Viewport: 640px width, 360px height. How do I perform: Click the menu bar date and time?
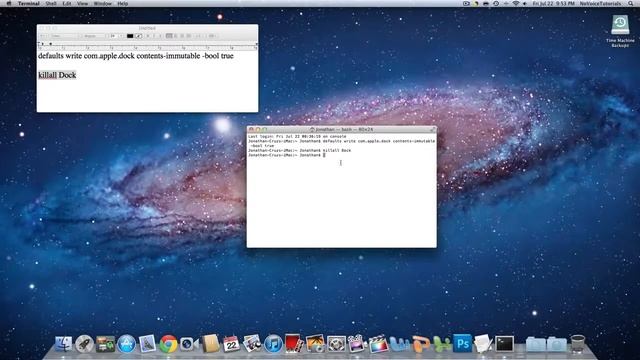[x=553, y=3]
